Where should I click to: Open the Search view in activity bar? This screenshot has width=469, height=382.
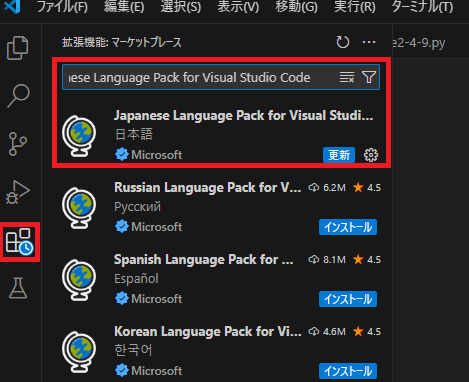tap(18, 96)
